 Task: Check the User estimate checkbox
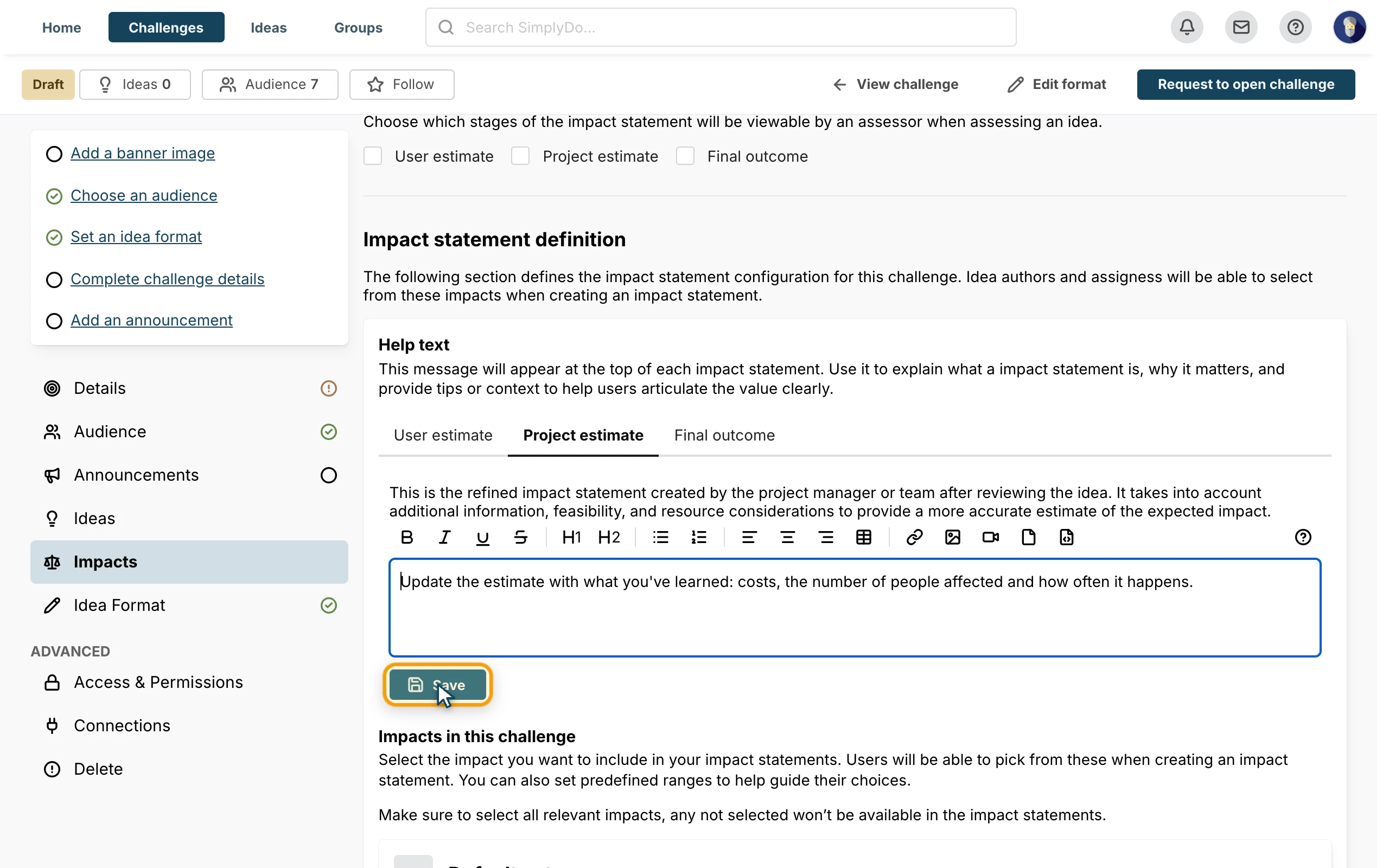click(373, 156)
